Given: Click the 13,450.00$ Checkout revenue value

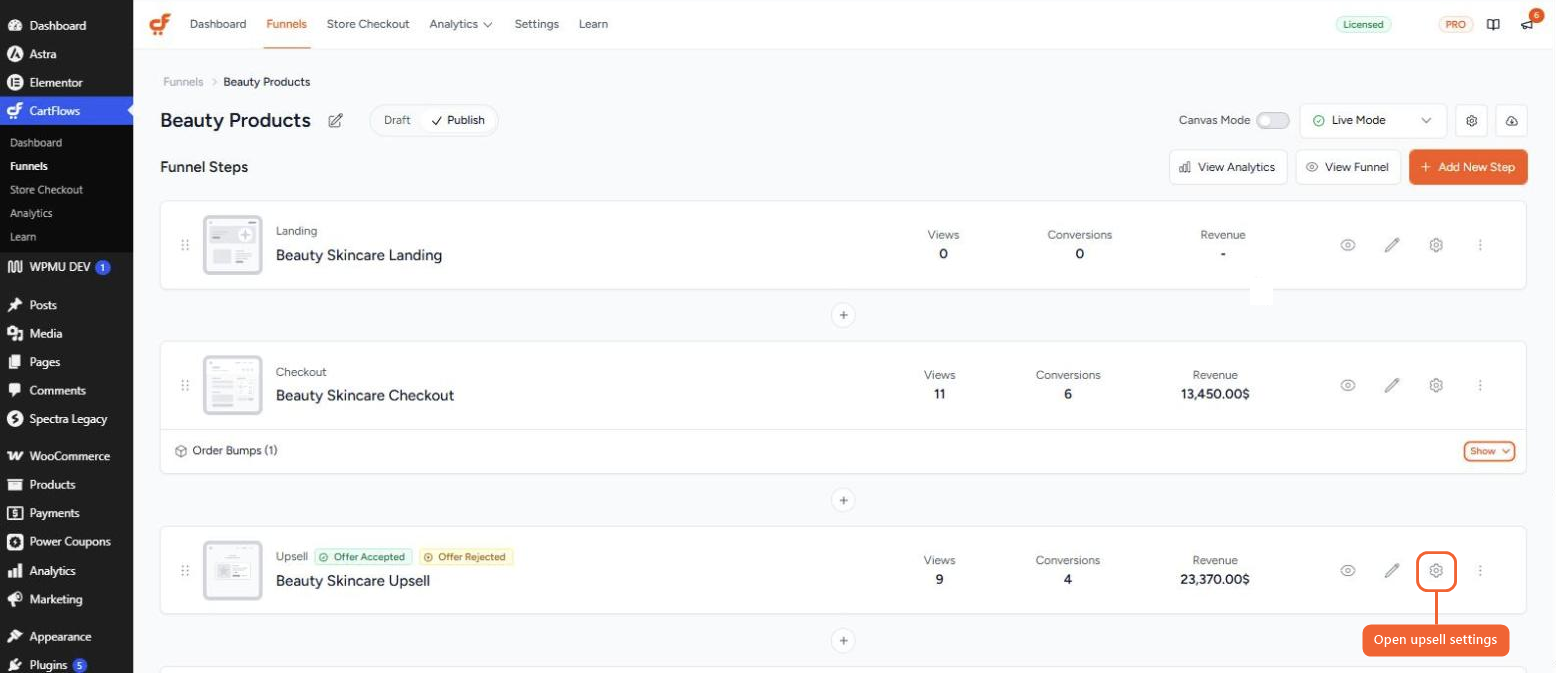Looking at the screenshot, I should pos(1215,394).
